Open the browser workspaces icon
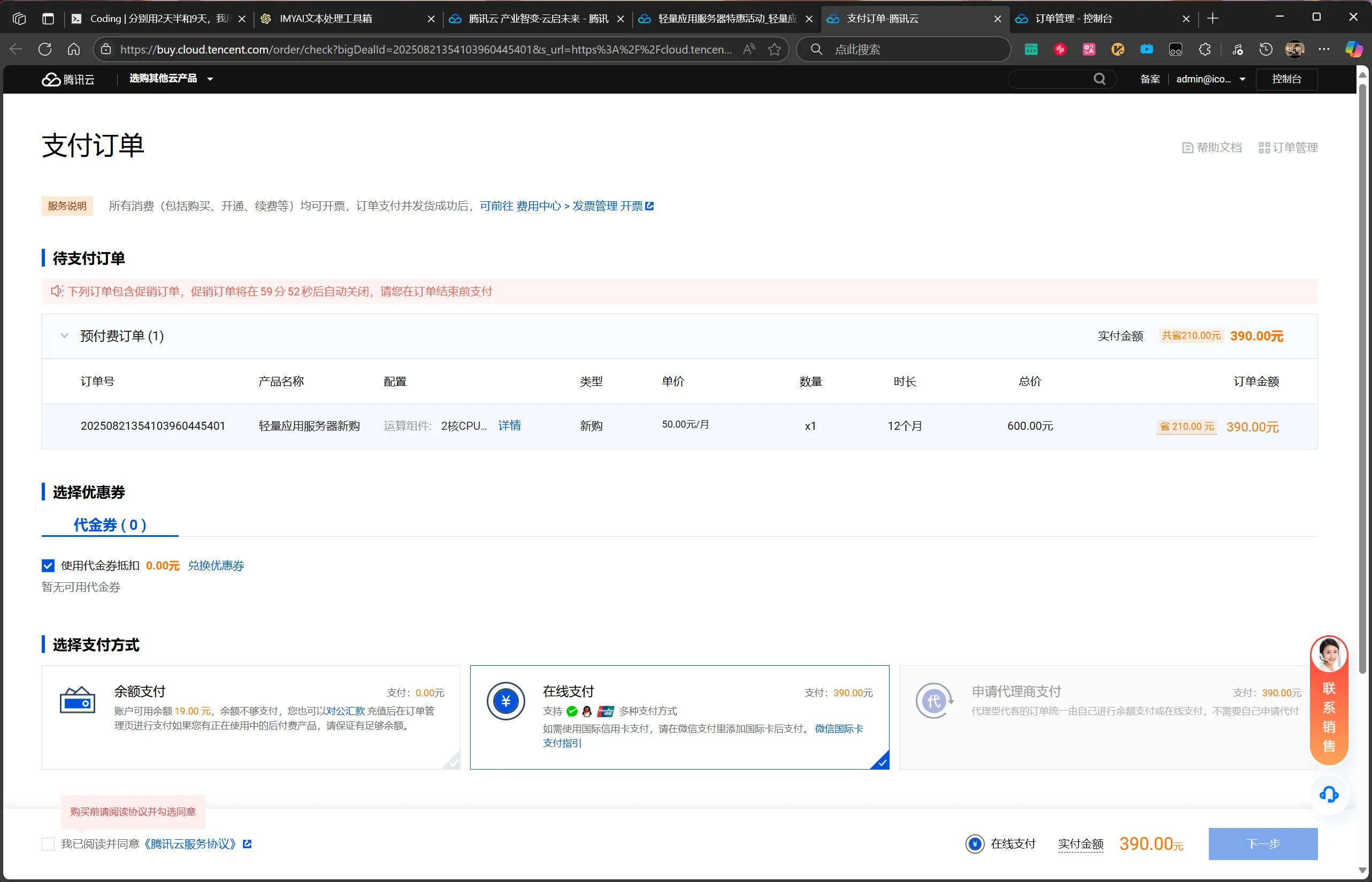 coord(19,18)
